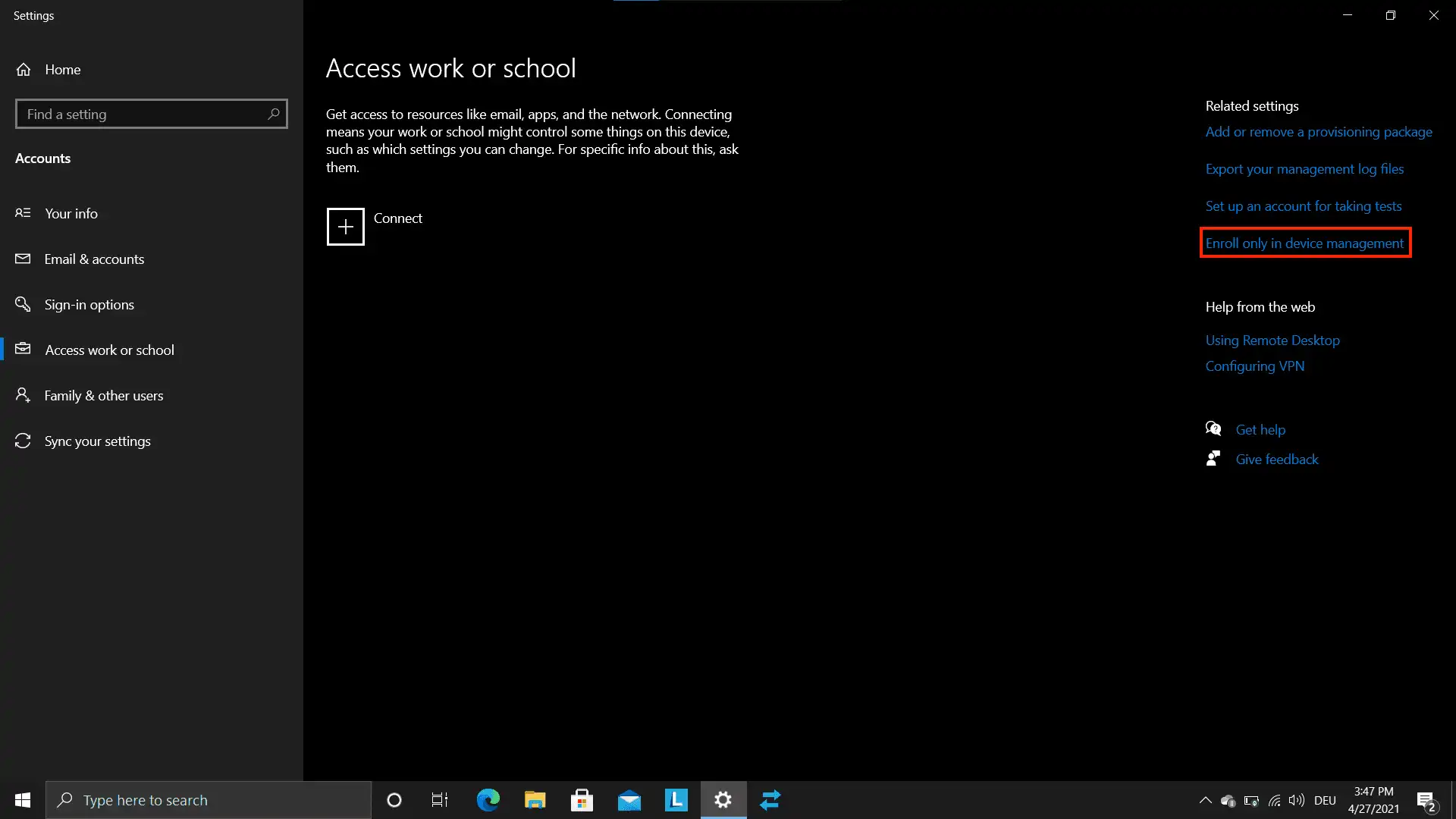Screen dimensions: 1456x819
Task: Open Add or remove a provisioning package
Action: pos(1319,132)
